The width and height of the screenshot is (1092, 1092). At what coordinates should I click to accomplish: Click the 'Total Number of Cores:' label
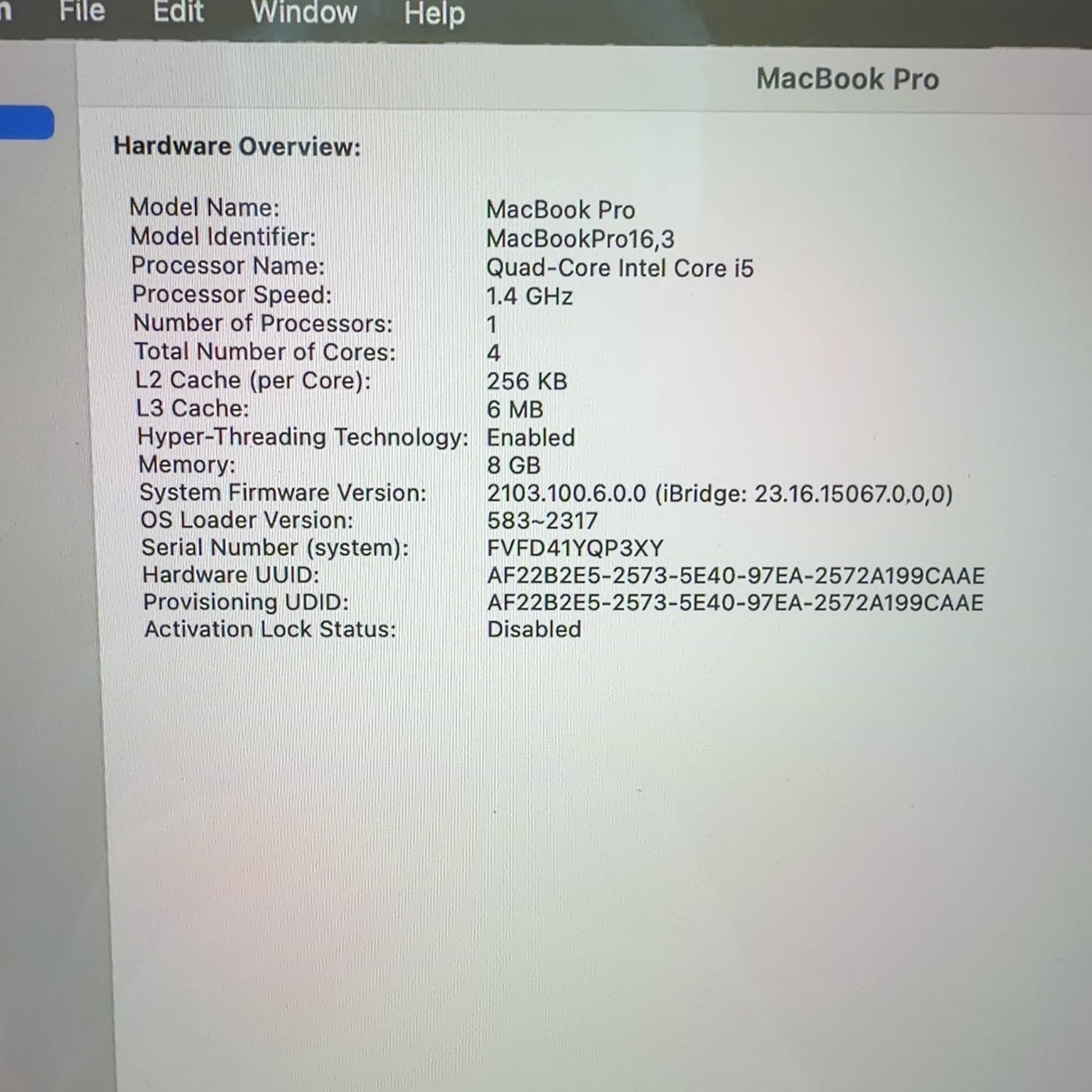(265, 352)
